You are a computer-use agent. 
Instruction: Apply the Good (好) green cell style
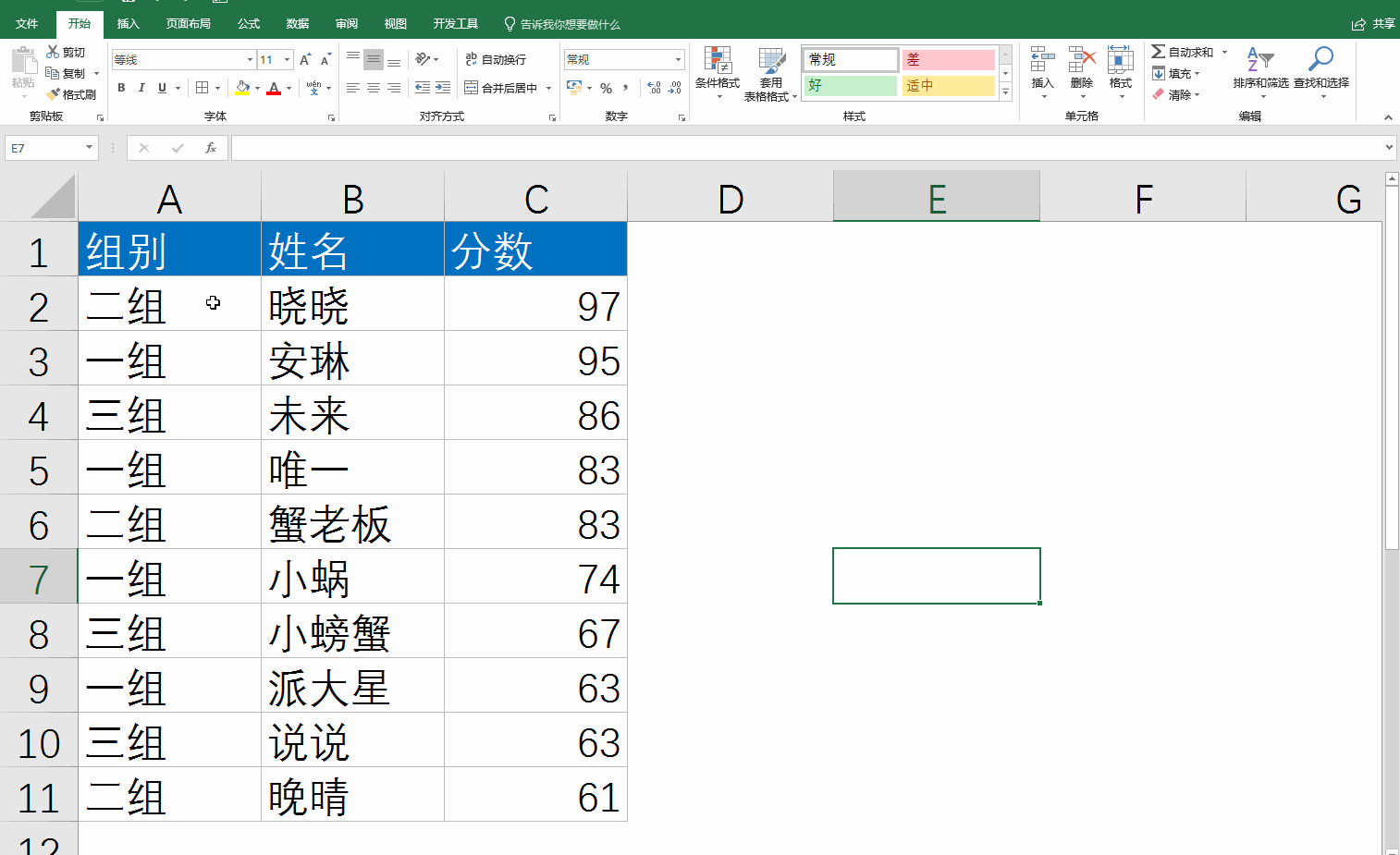850,85
